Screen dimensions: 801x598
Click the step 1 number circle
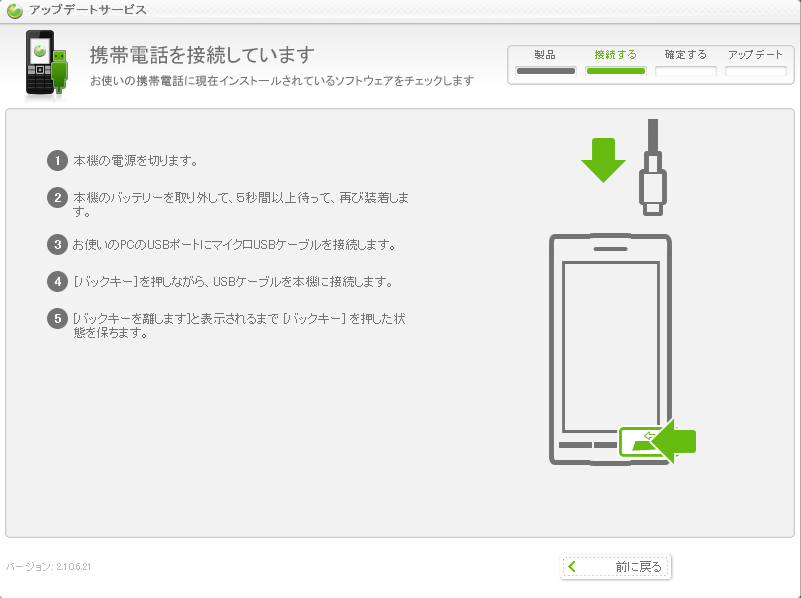tap(57, 160)
